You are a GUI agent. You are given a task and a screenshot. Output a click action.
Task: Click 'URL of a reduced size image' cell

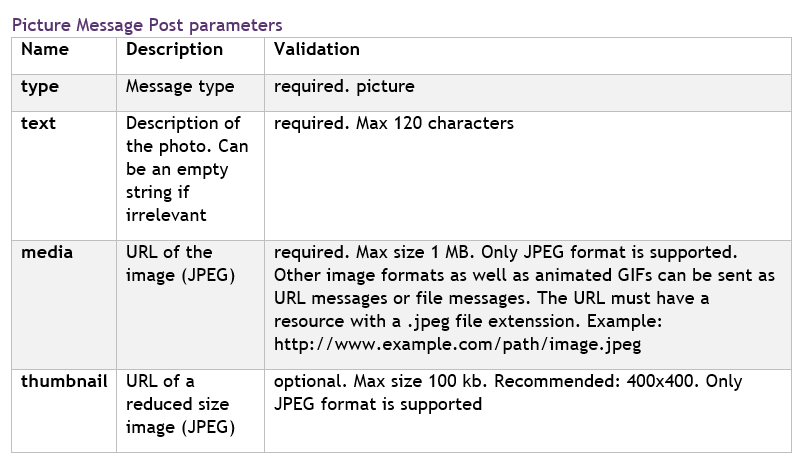click(180, 404)
